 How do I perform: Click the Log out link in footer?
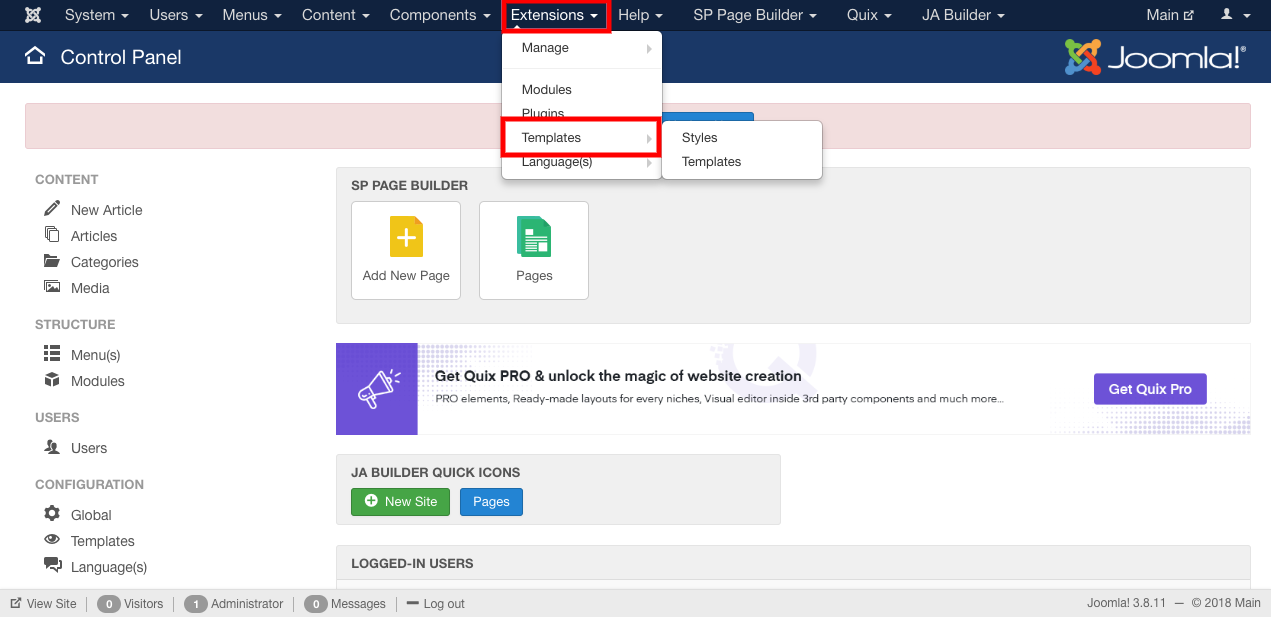pos(444,604)
